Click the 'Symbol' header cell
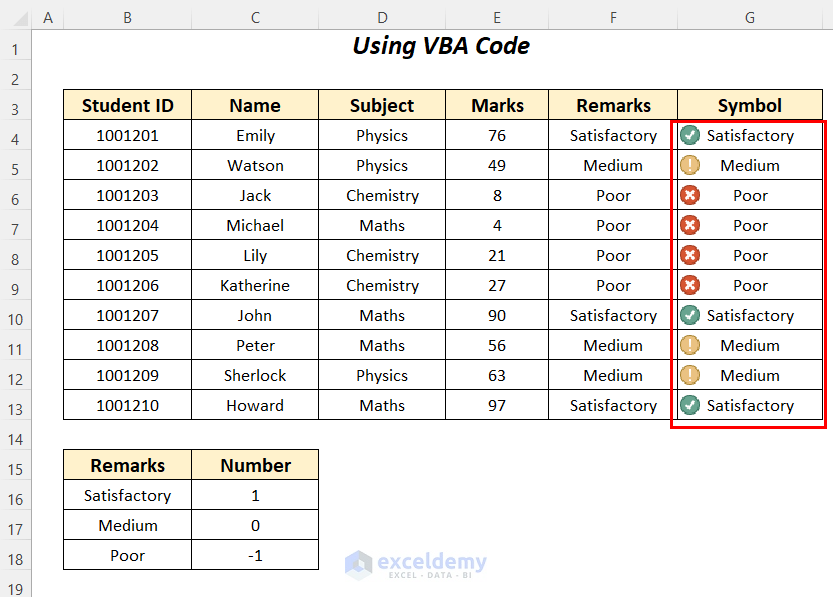833x597 pixels. 750,105
